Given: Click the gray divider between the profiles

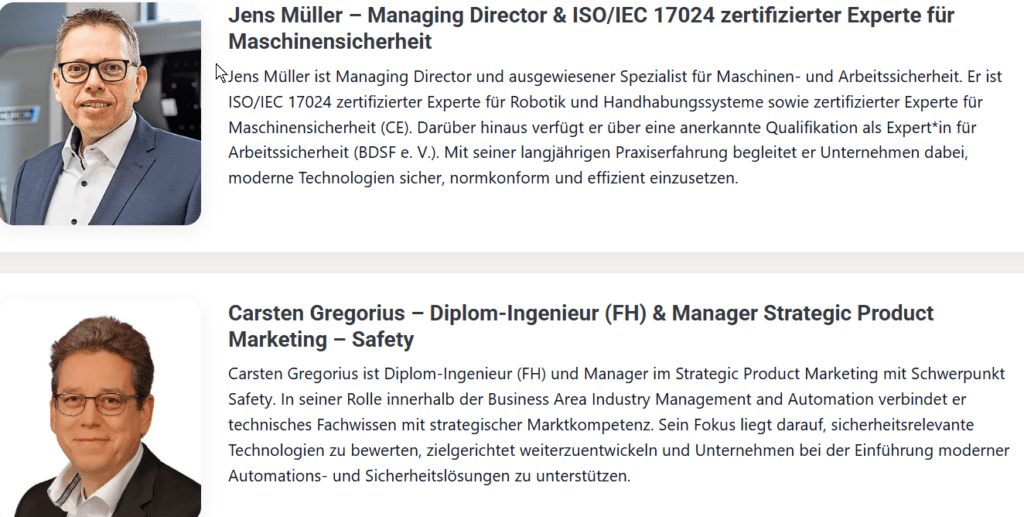Looking at the screenshot, I should [512, 263].
